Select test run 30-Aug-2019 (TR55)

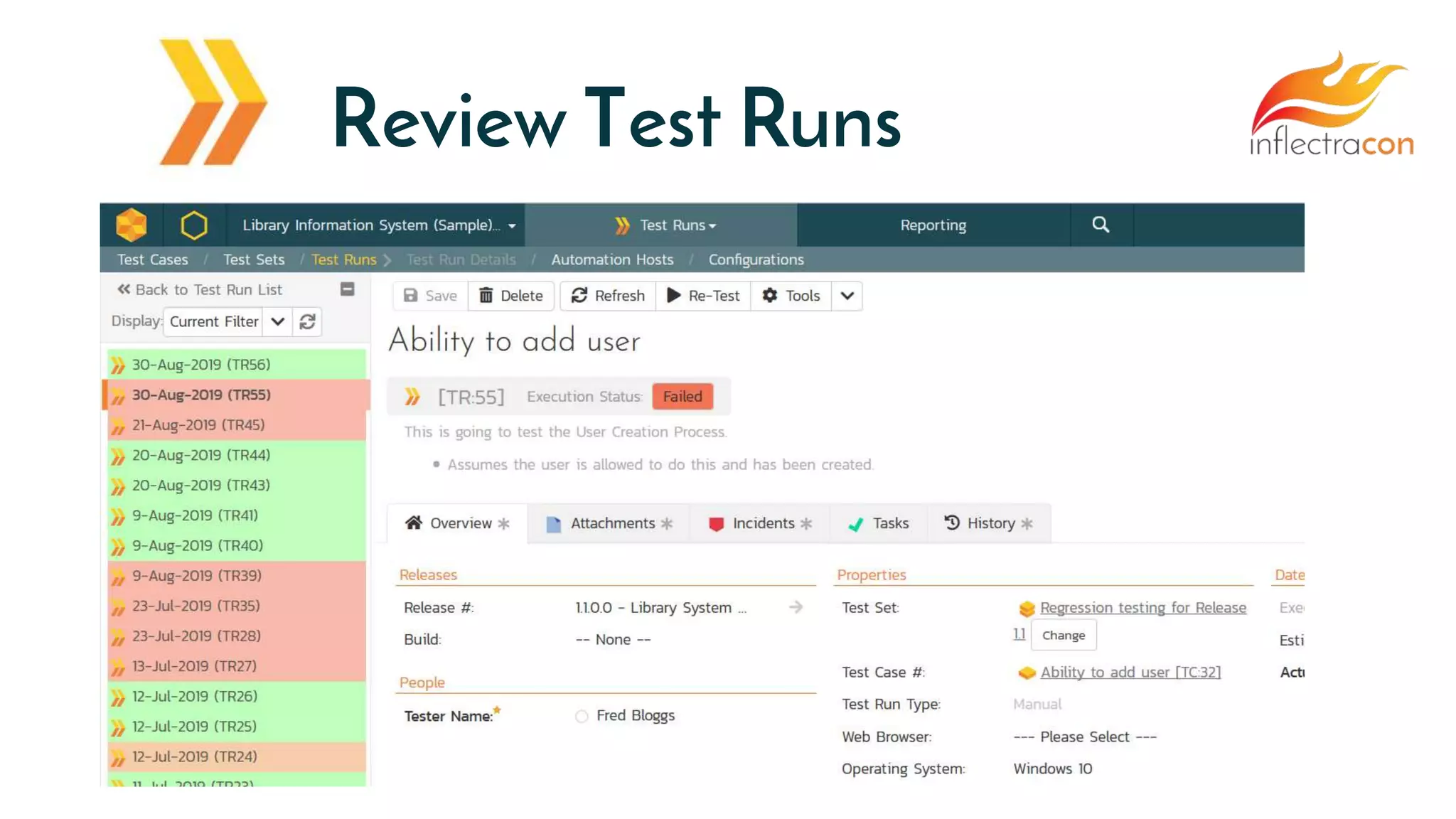(237, 395)
